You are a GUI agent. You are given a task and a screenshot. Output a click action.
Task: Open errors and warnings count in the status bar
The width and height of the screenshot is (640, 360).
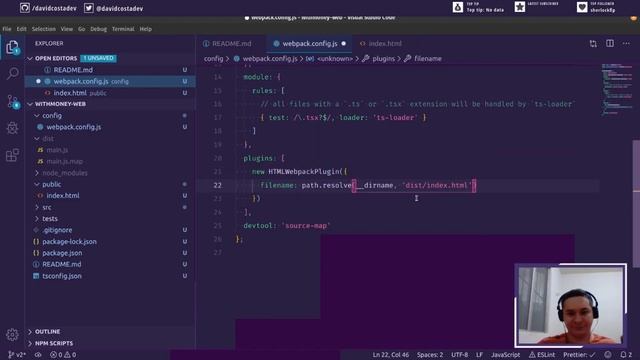(x=63, y=355)
